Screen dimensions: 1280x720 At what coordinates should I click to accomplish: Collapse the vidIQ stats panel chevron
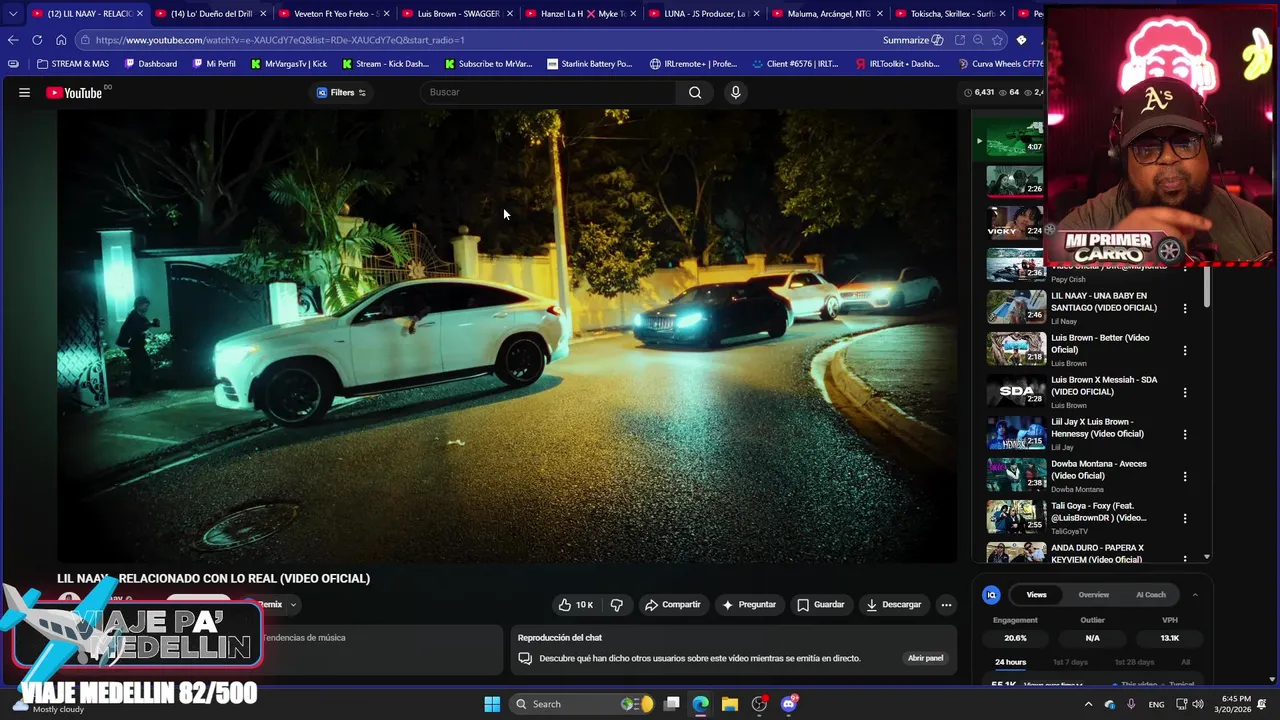[1194, 595]
